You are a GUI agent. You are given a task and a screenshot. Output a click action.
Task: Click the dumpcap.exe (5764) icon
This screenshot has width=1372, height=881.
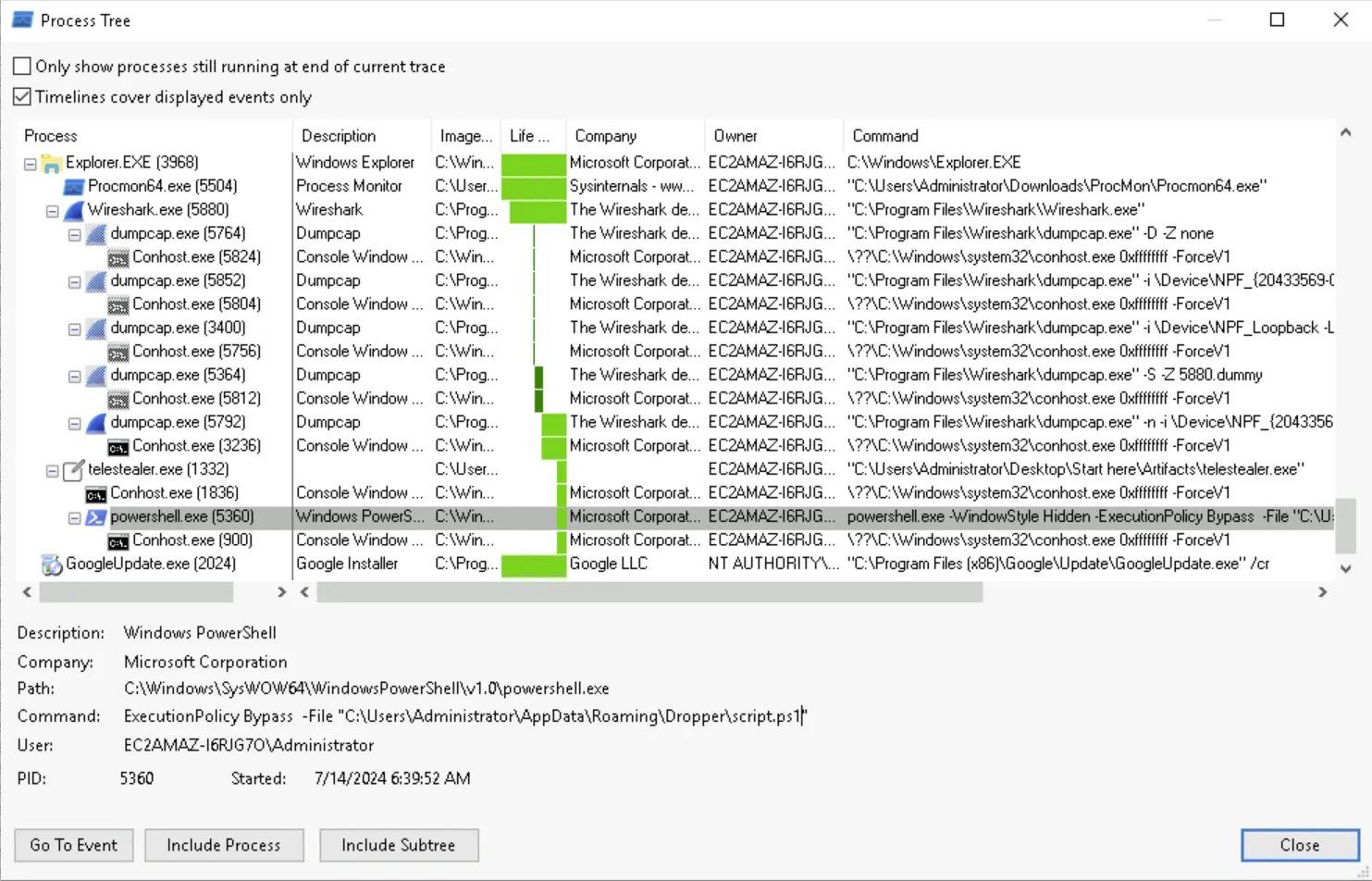tap(96, 233)
